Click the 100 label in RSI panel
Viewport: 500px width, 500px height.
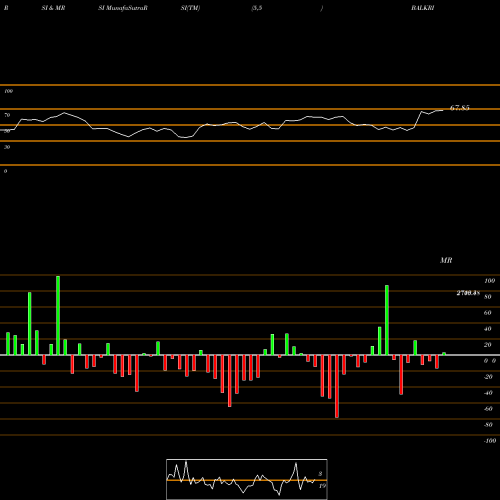(8, 91)
